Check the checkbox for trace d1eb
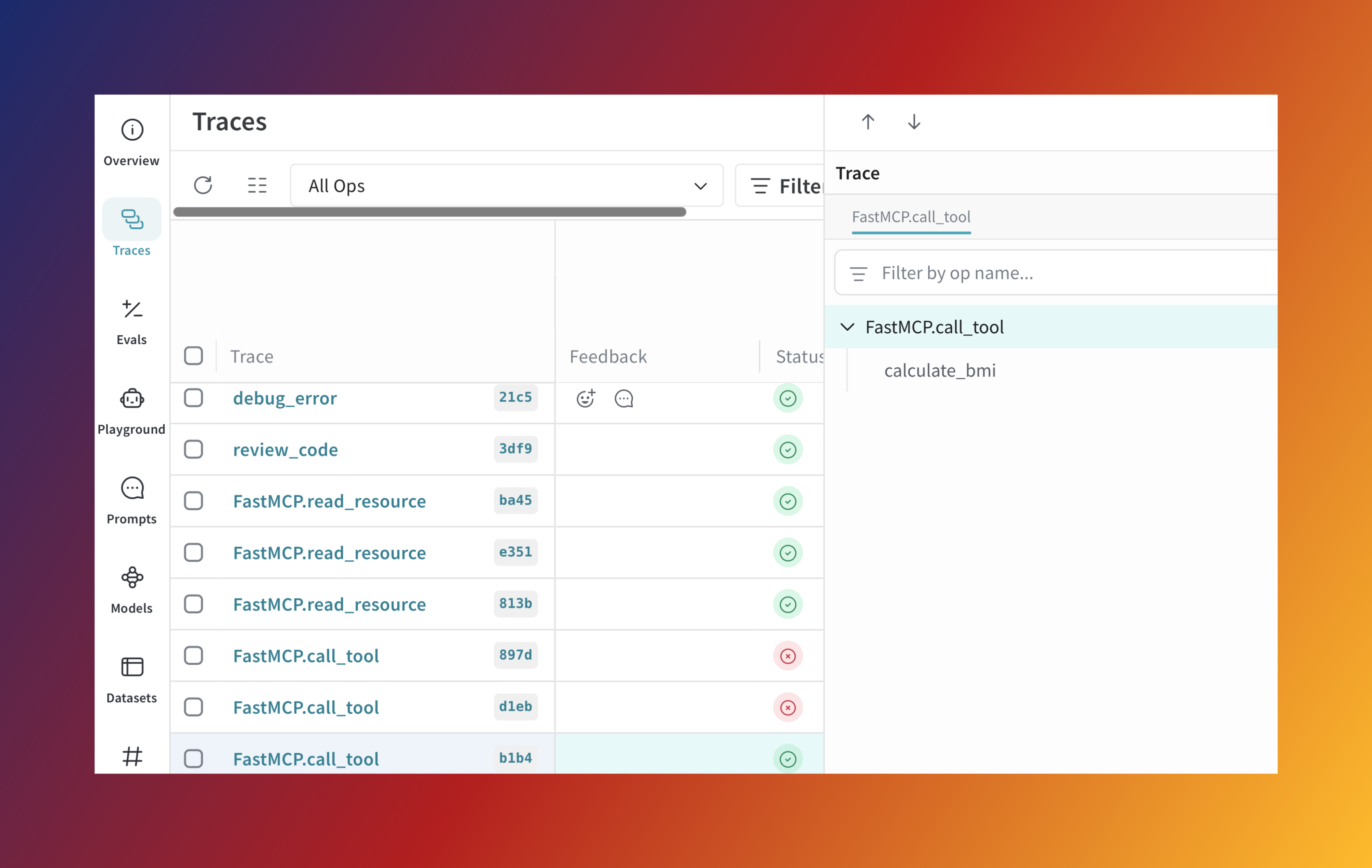 tap(193, 707)
